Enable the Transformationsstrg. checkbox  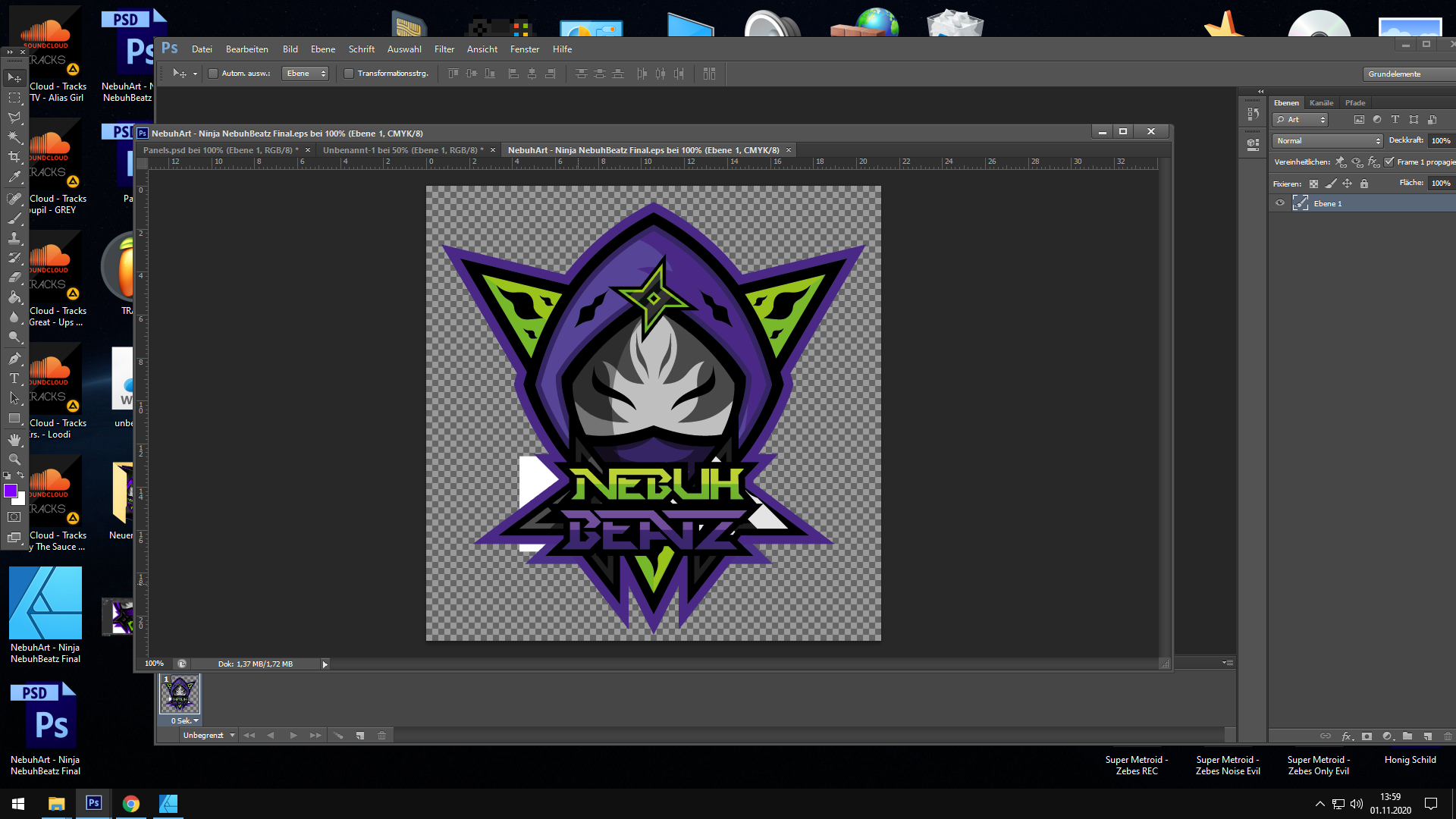pyautogui.click(x=349, y=74)
